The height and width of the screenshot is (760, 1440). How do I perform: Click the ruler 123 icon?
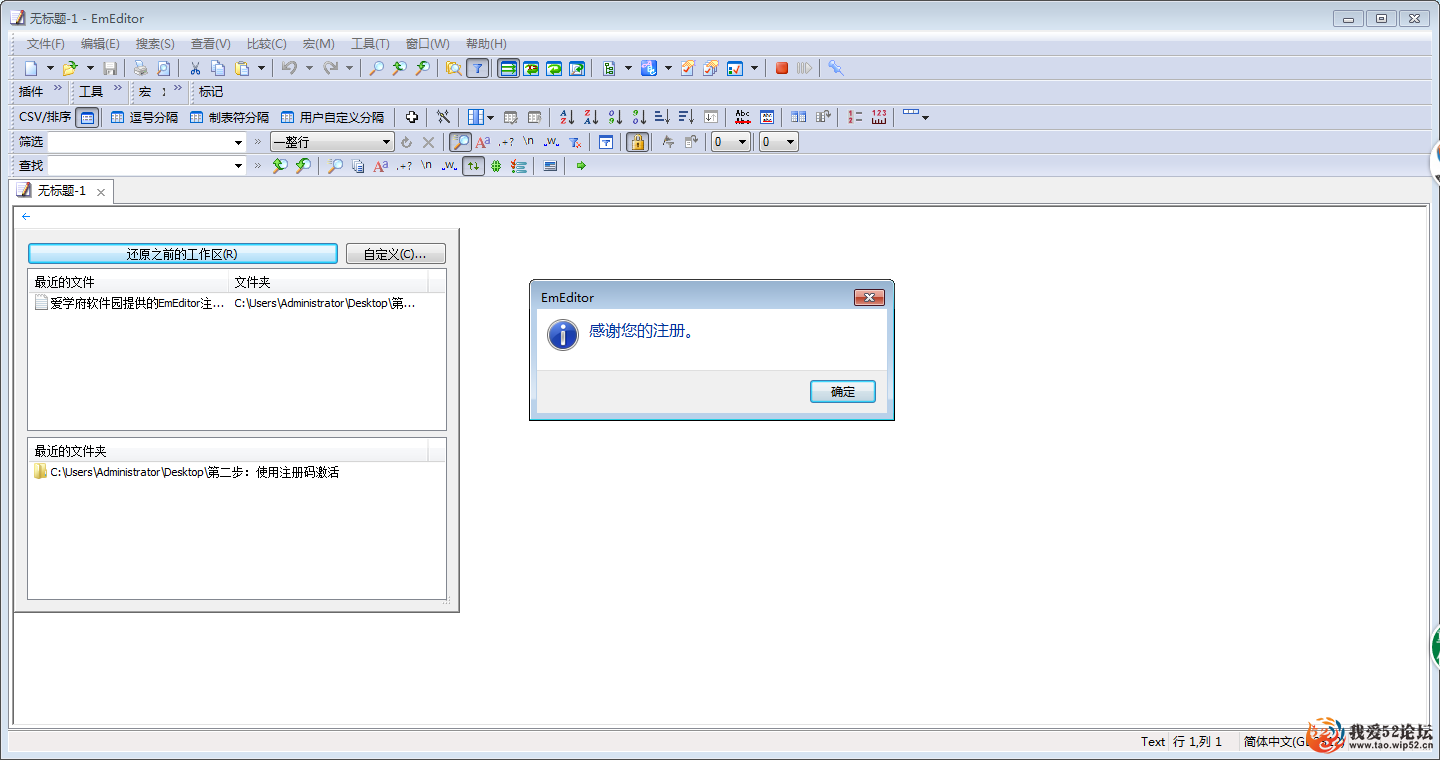point(879,117)
